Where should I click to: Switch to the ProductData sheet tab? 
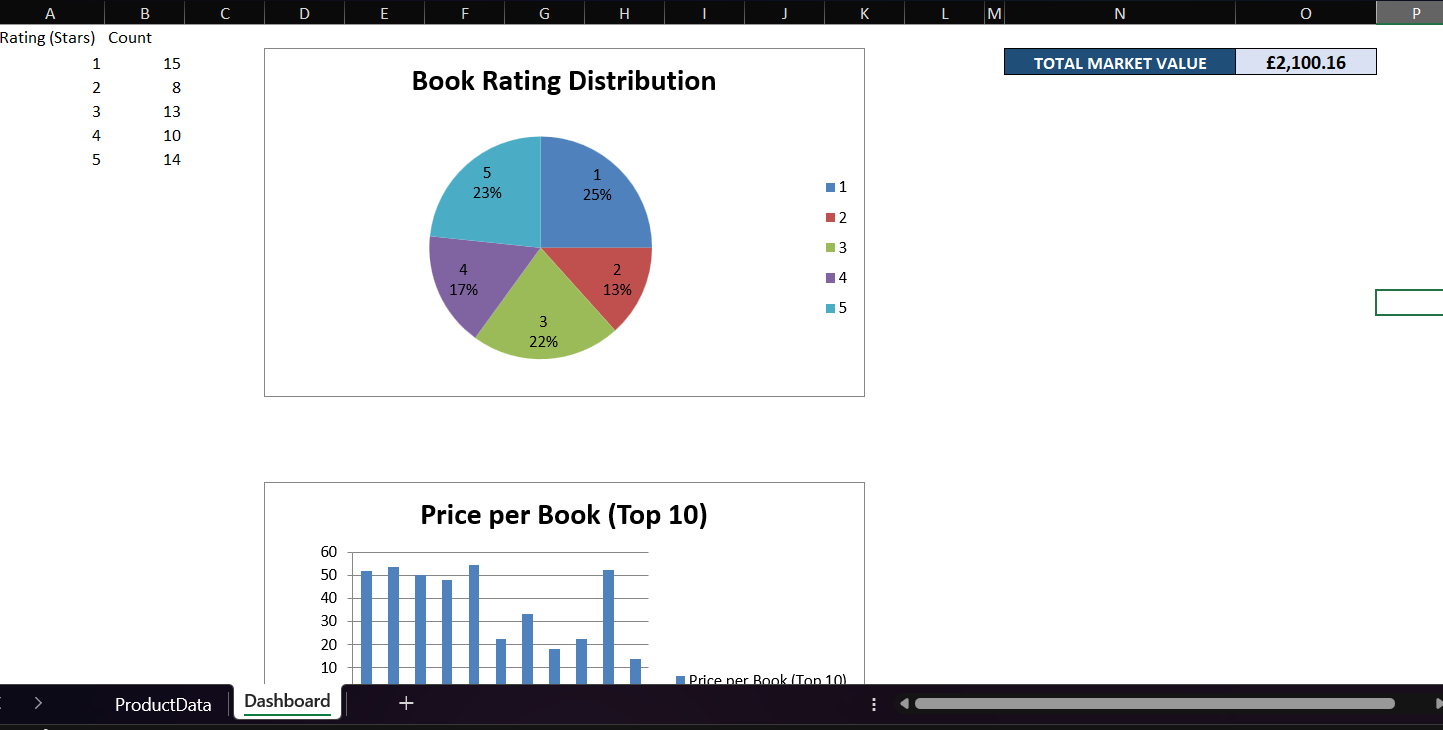coord(163,704)
